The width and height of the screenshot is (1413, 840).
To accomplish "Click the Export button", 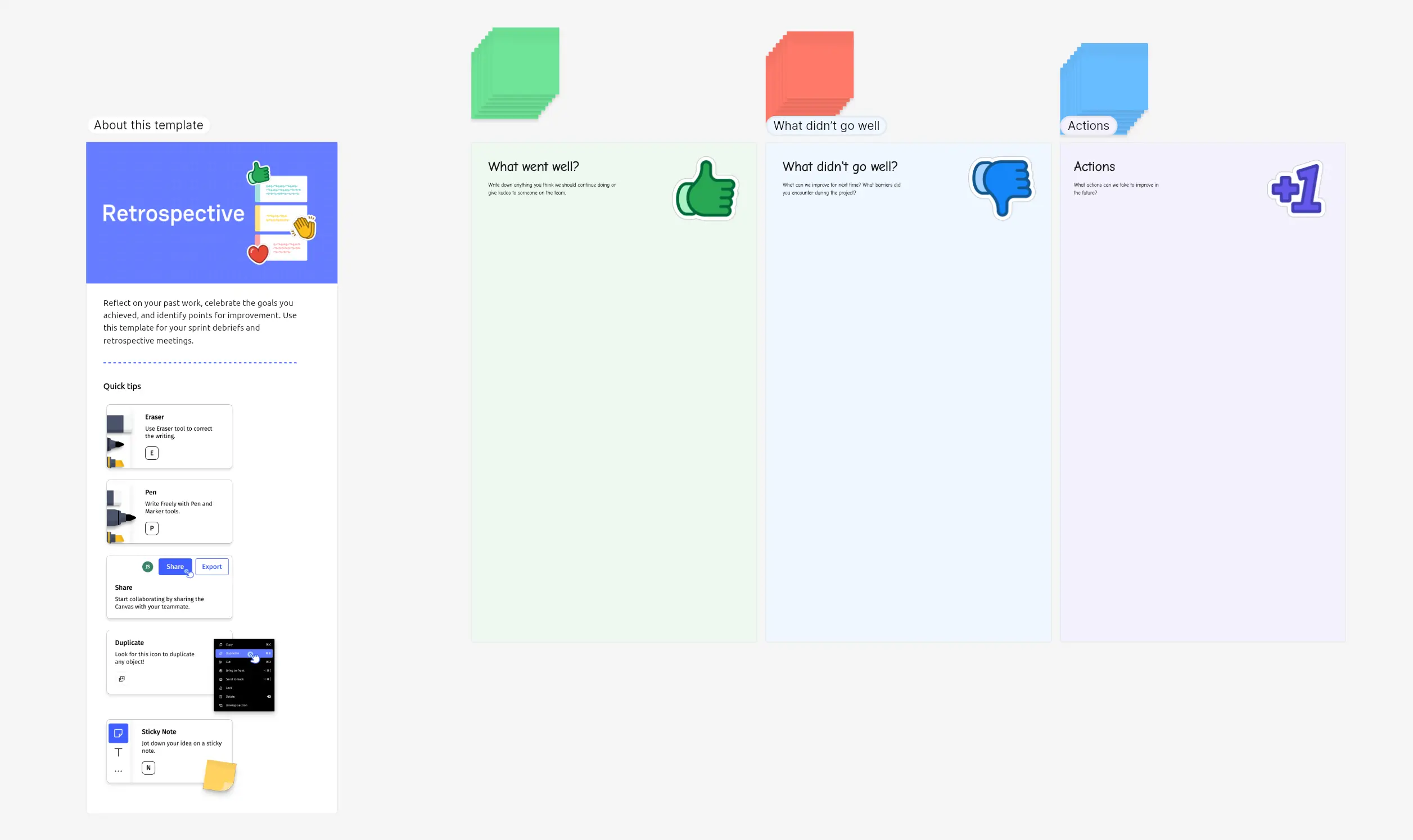I will [211, 567].
